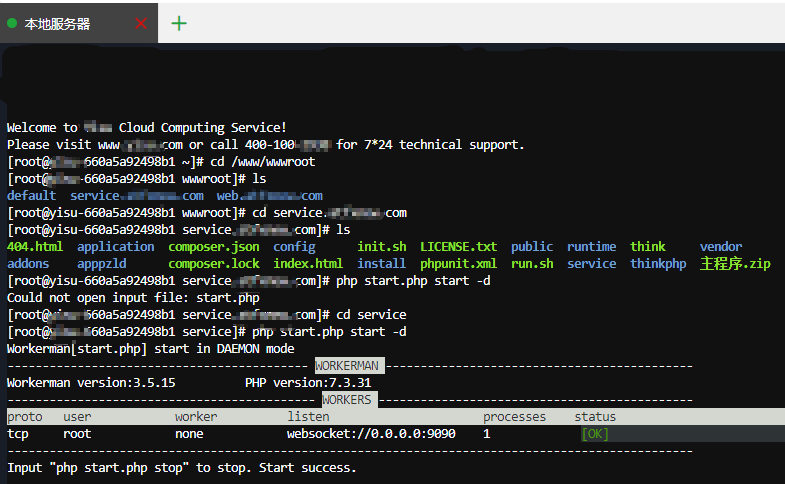Click the green [OK] status indicator

[x=595, y=434]
